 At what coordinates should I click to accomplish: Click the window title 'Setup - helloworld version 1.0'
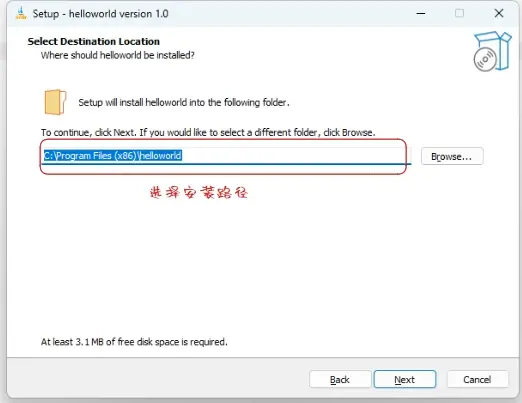(x=100, y=14)
